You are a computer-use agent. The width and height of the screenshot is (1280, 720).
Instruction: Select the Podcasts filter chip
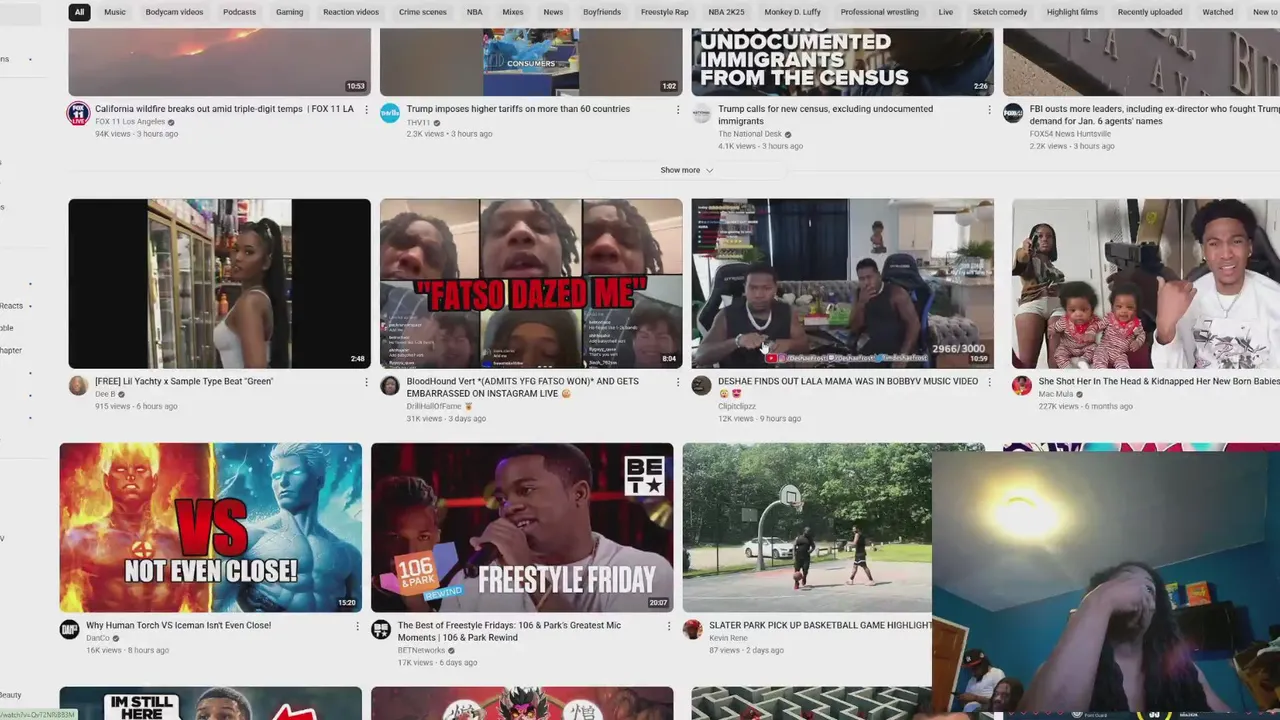coord(239,12)
